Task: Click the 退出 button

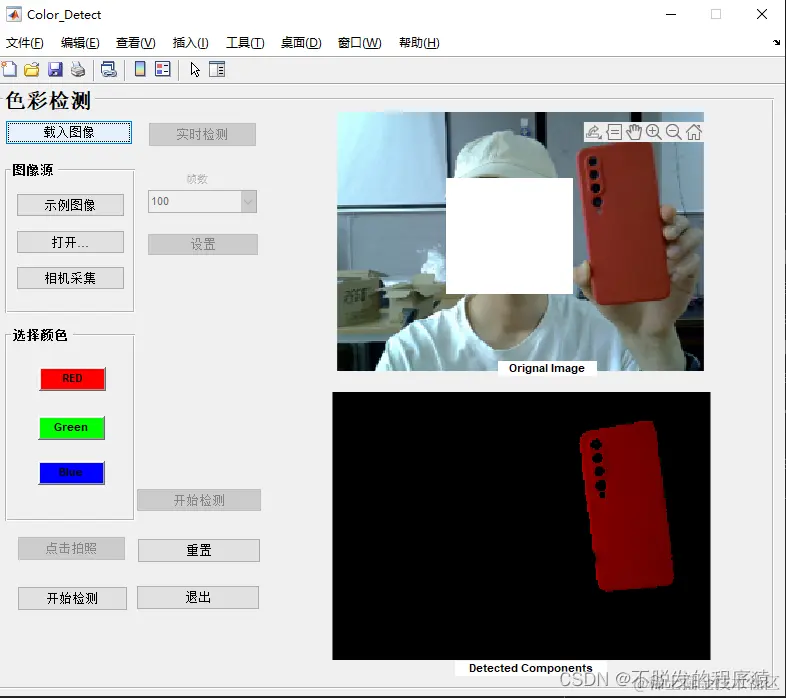Action: tap(198, 598)
